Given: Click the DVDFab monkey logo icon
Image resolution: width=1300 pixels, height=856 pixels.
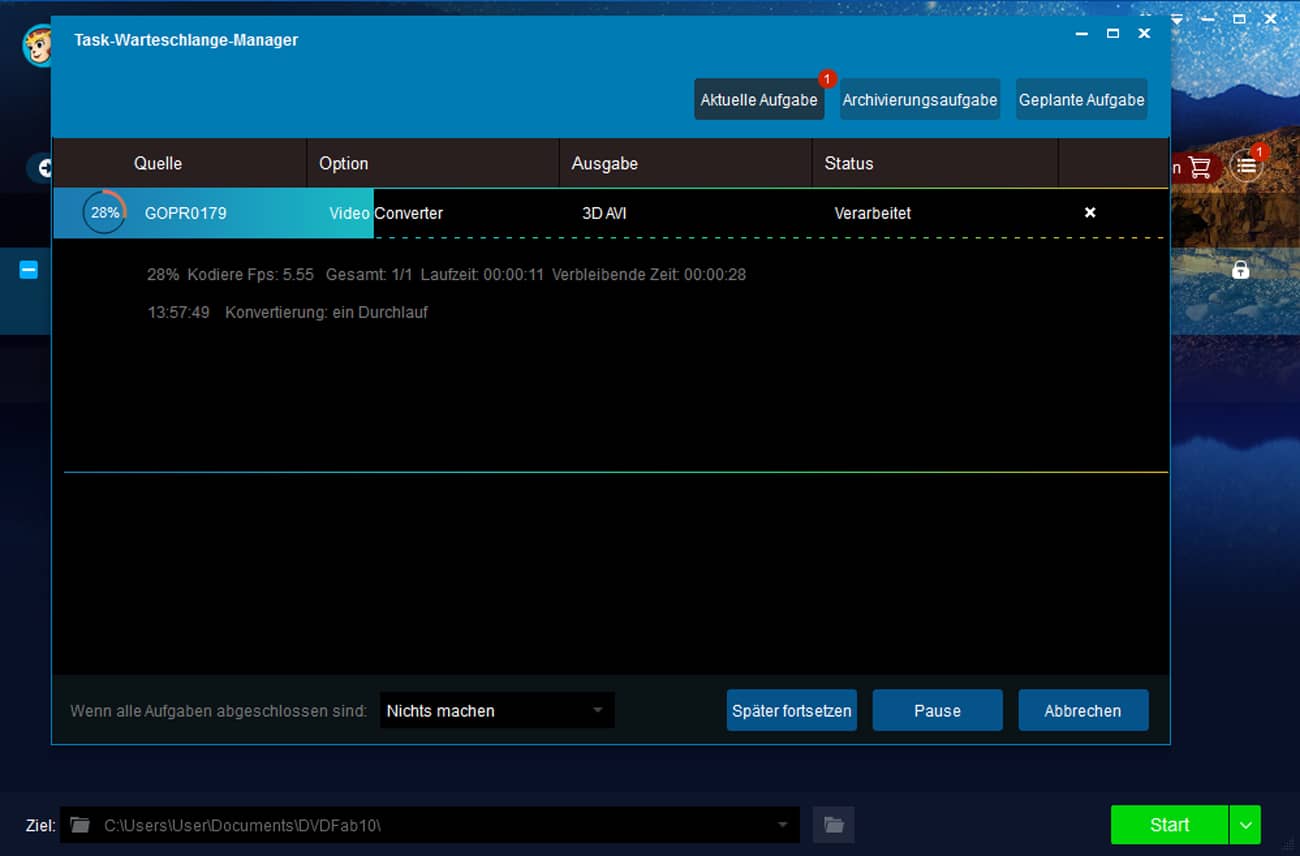Looking at the screenshot, I should tap(36, 46).
